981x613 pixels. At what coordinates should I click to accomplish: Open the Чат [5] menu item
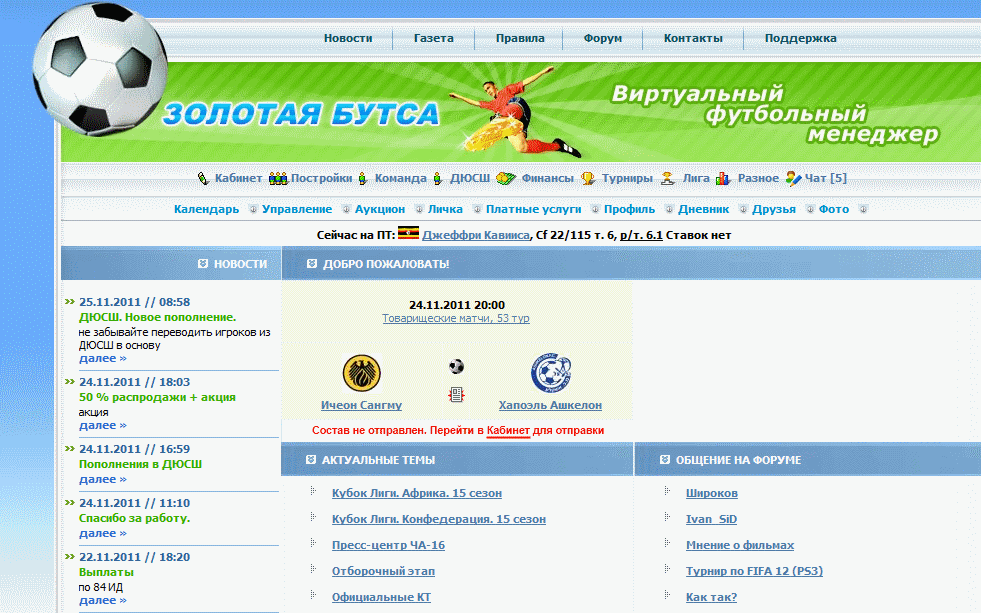click(825, 178)
